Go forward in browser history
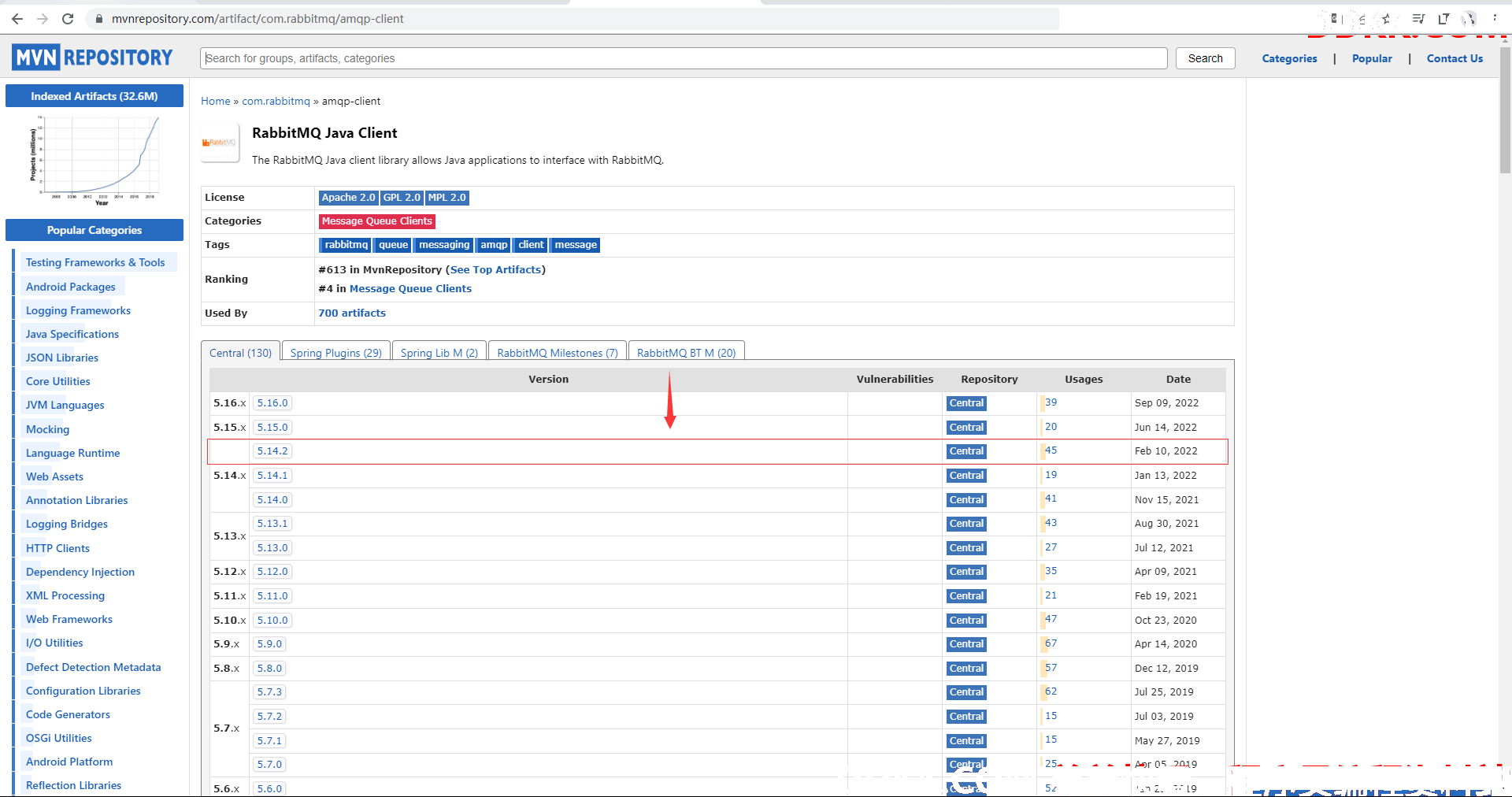 (43, 19)
